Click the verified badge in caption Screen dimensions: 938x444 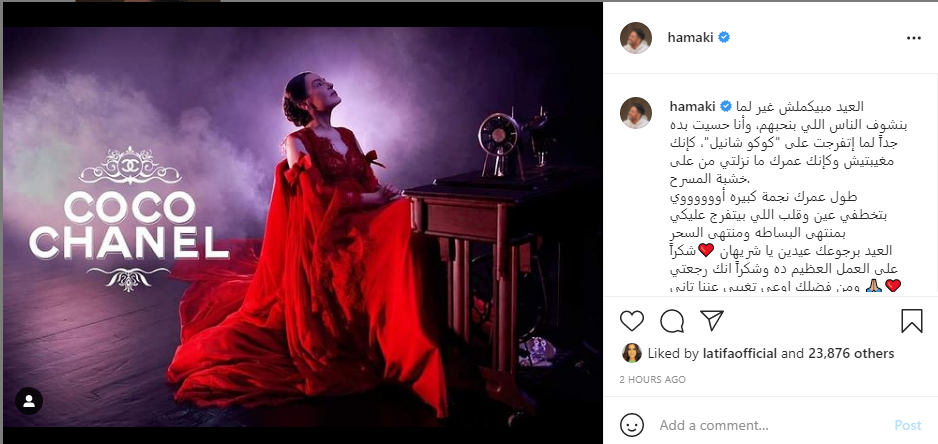pyautogui.click(x=726, y=107)
